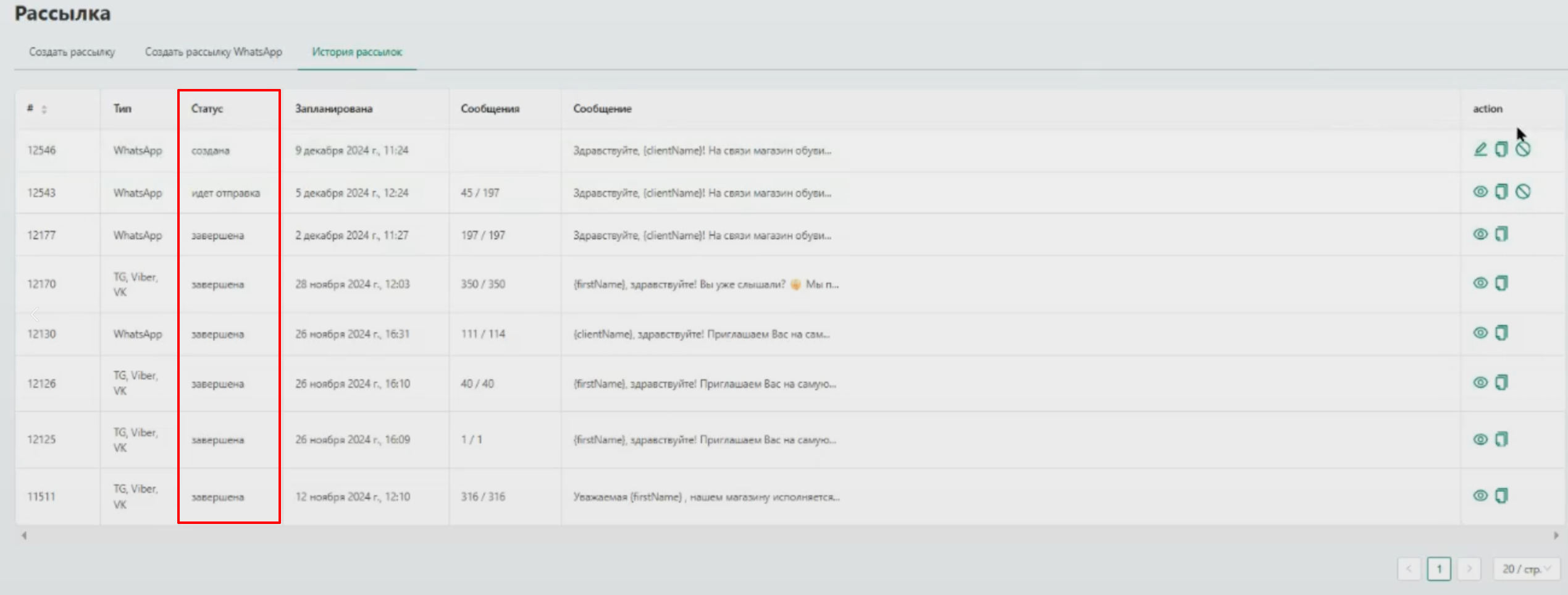Go to next page arrow in pagination
The height and width of the screenshot is (595, 1568).
[x=1469, y=569]
